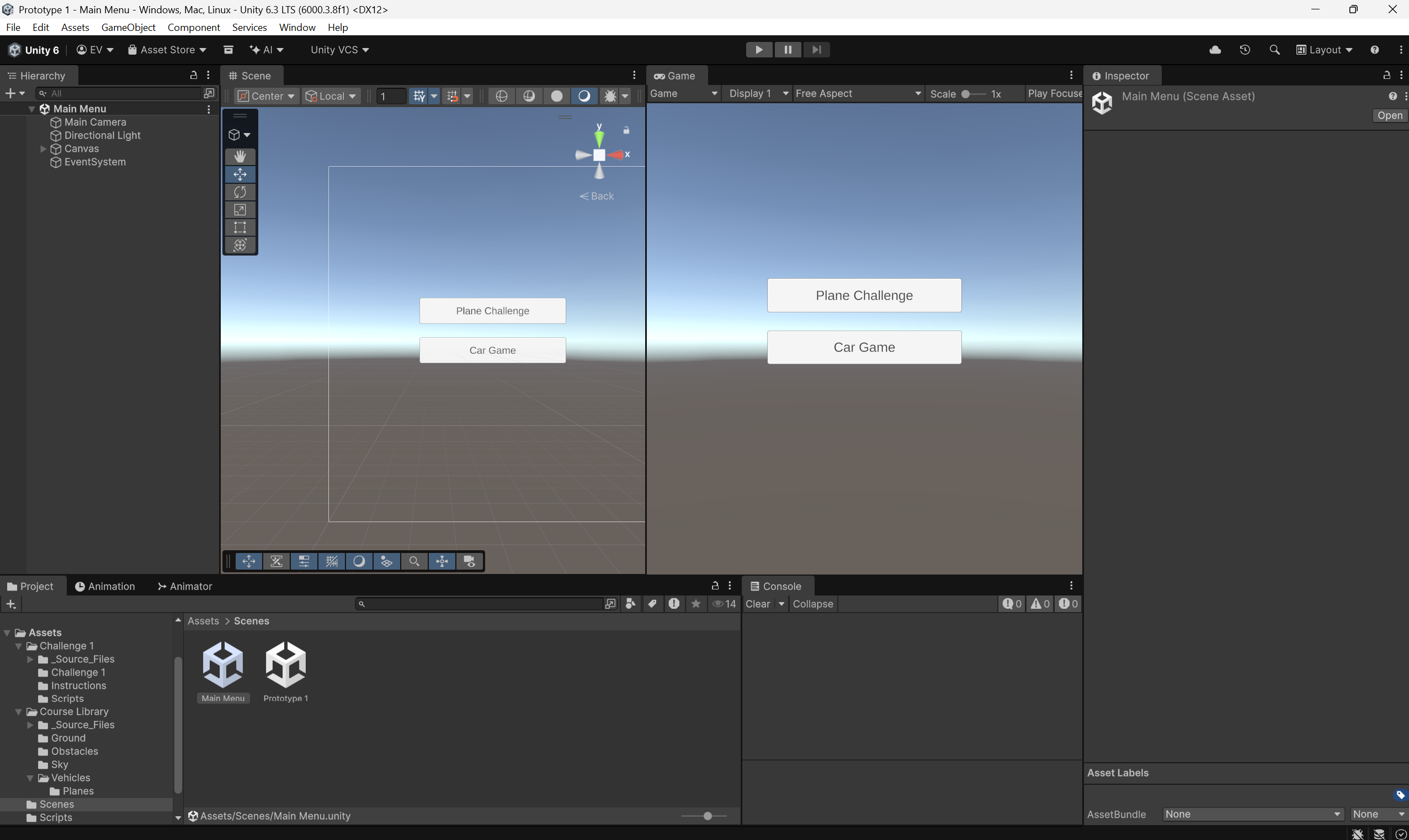Screen dimensions: 1409x840
Task: Click the Pause button in toolbar
Action: (787, 50)
